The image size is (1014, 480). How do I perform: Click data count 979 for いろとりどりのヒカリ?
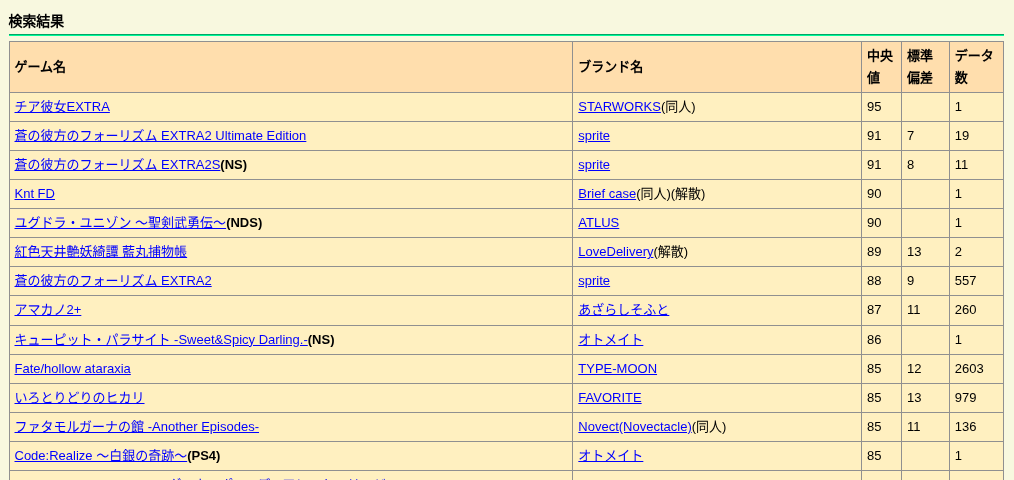pos(965,398)
